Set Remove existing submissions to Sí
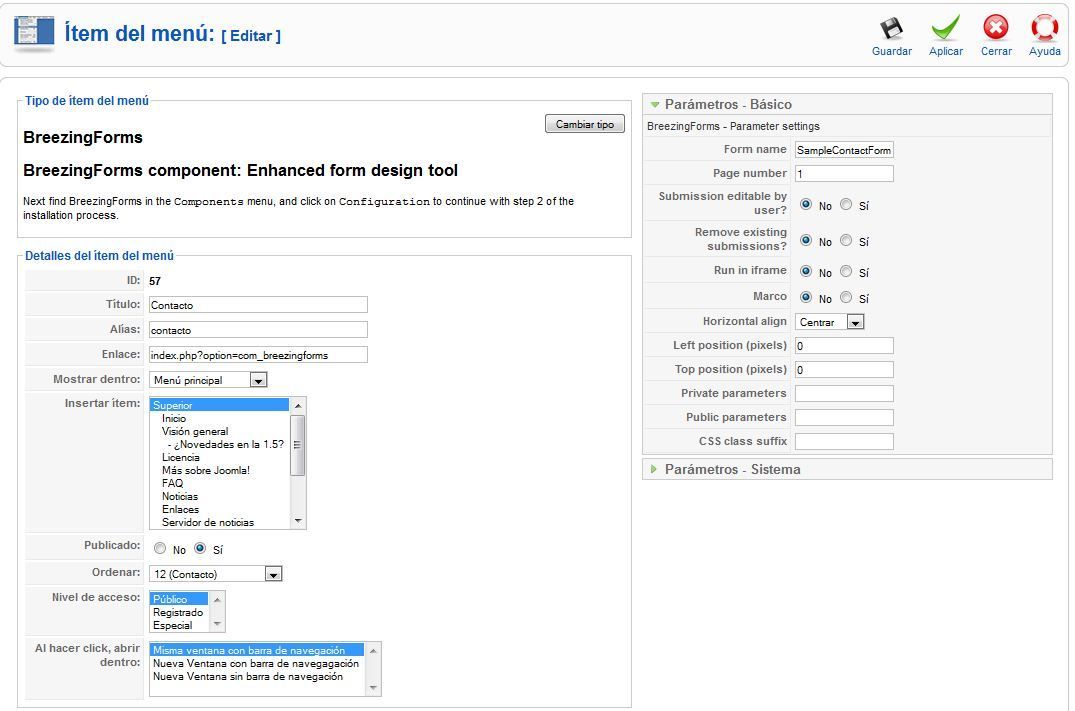The image size is (1075, 711). [846, 241]
